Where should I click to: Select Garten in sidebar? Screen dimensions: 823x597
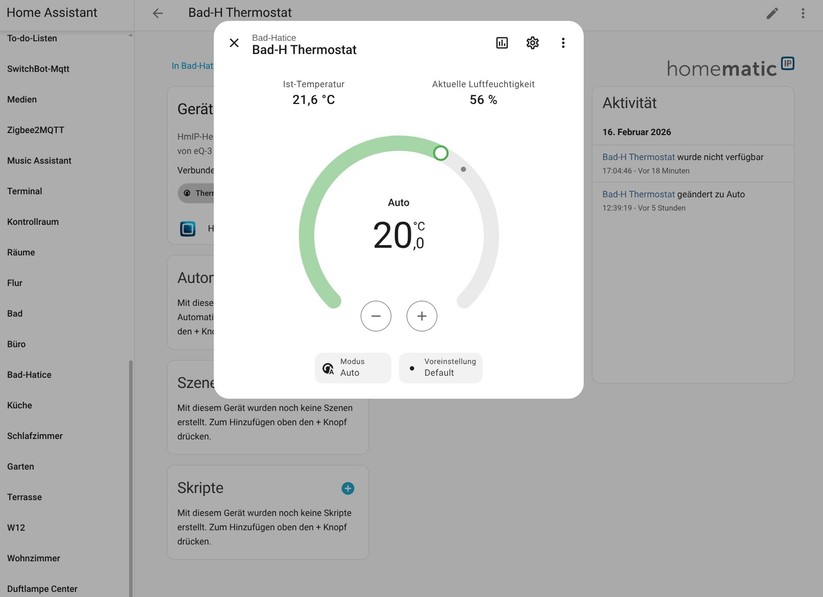point(20,466)
